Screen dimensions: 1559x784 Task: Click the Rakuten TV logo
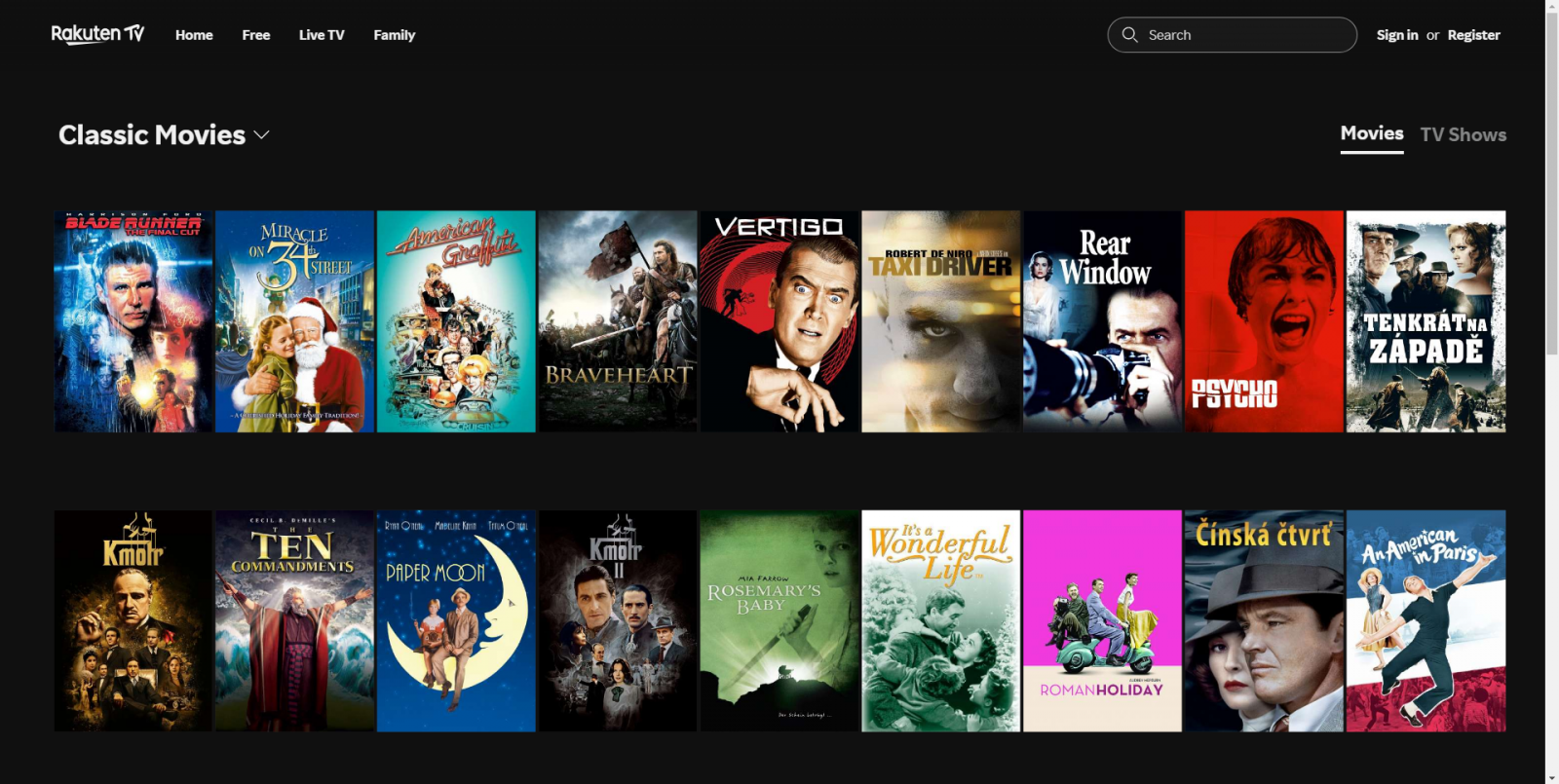click(x=97, y=34)
